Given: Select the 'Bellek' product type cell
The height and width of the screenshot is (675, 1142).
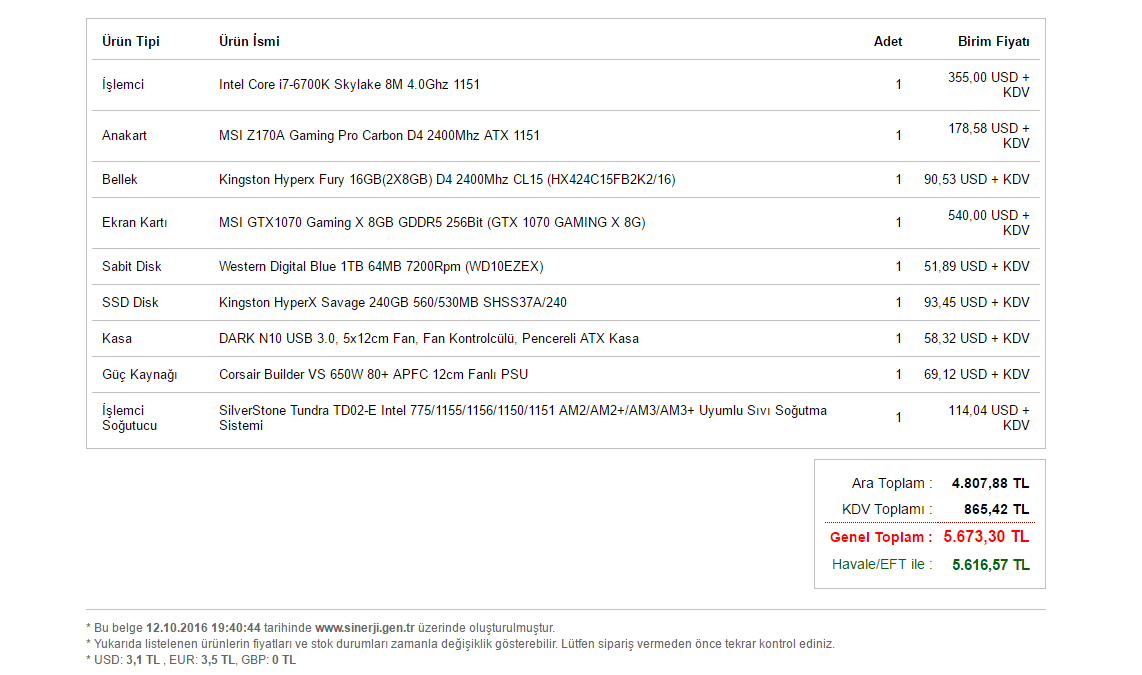Looking at the screenshot, I should tap(119, 179).
